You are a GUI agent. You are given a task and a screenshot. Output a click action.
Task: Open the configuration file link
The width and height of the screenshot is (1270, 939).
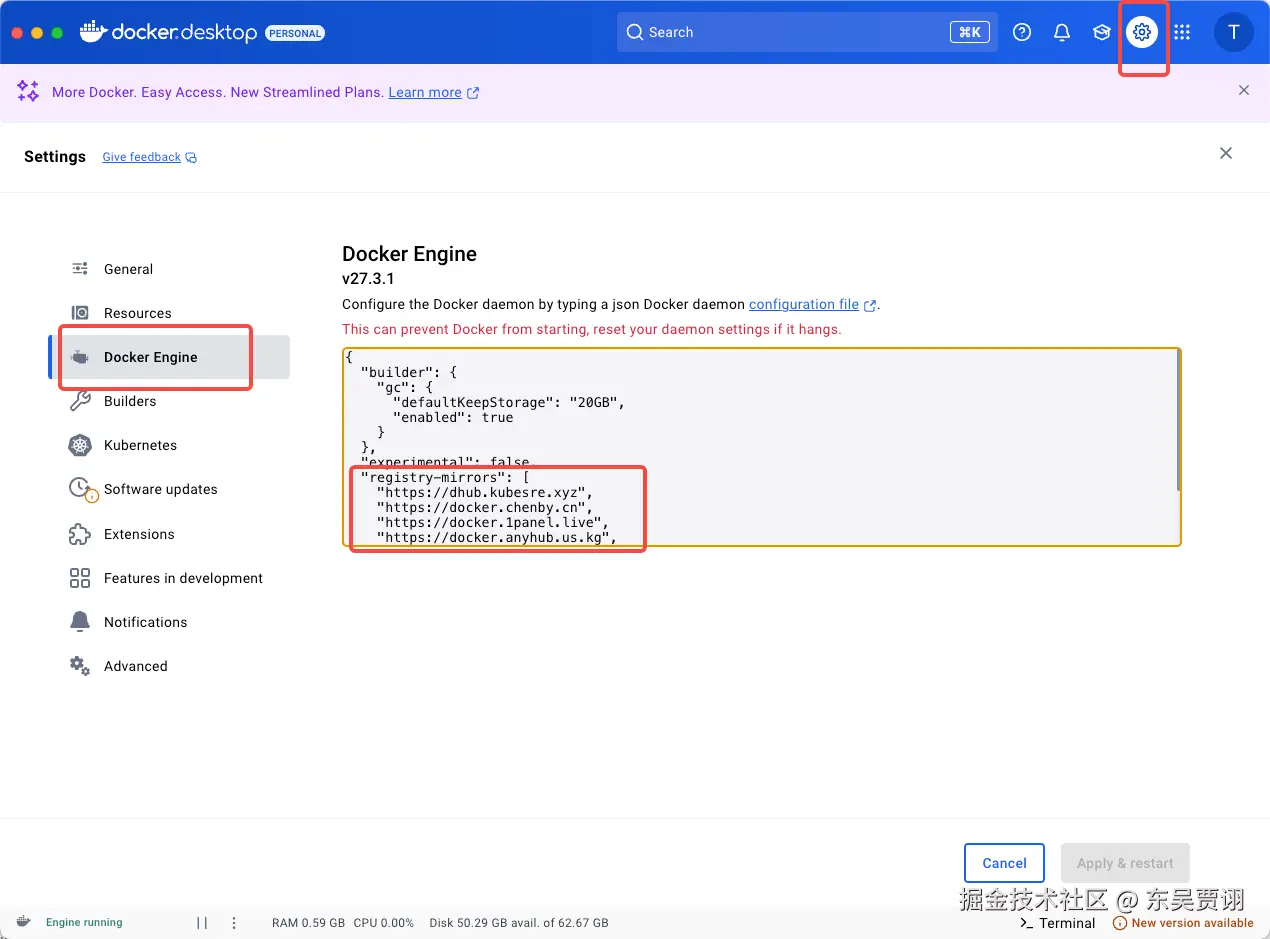(x=804, y=304)
